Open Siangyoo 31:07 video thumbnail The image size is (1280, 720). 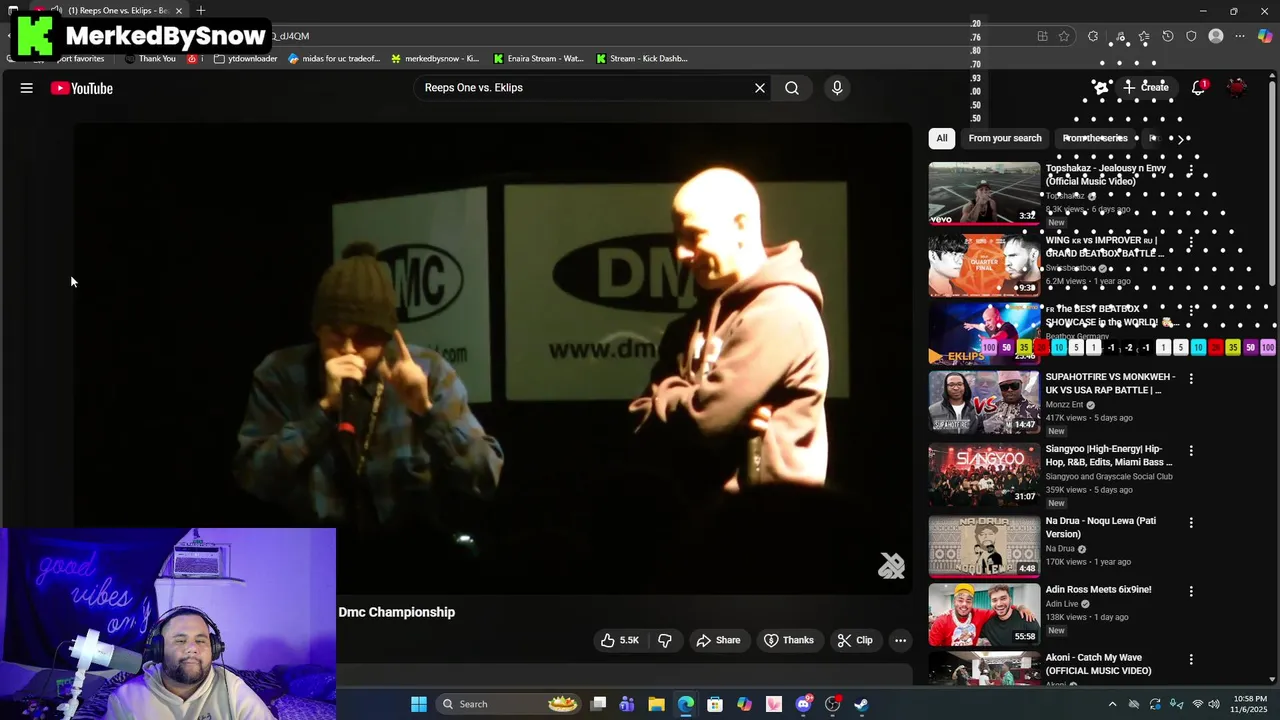(984, 474)
